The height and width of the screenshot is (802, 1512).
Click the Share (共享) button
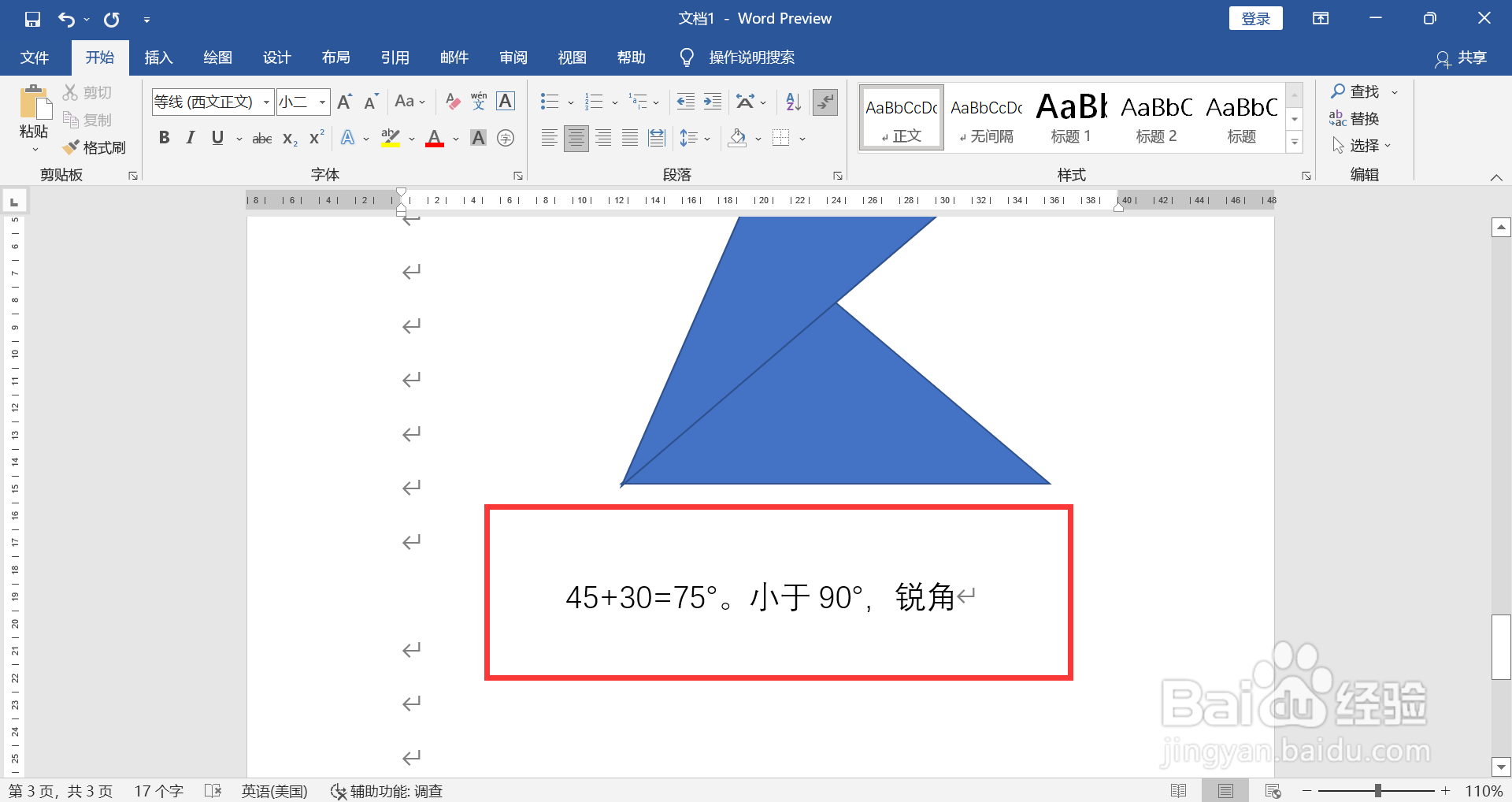tap(1461, 58)
